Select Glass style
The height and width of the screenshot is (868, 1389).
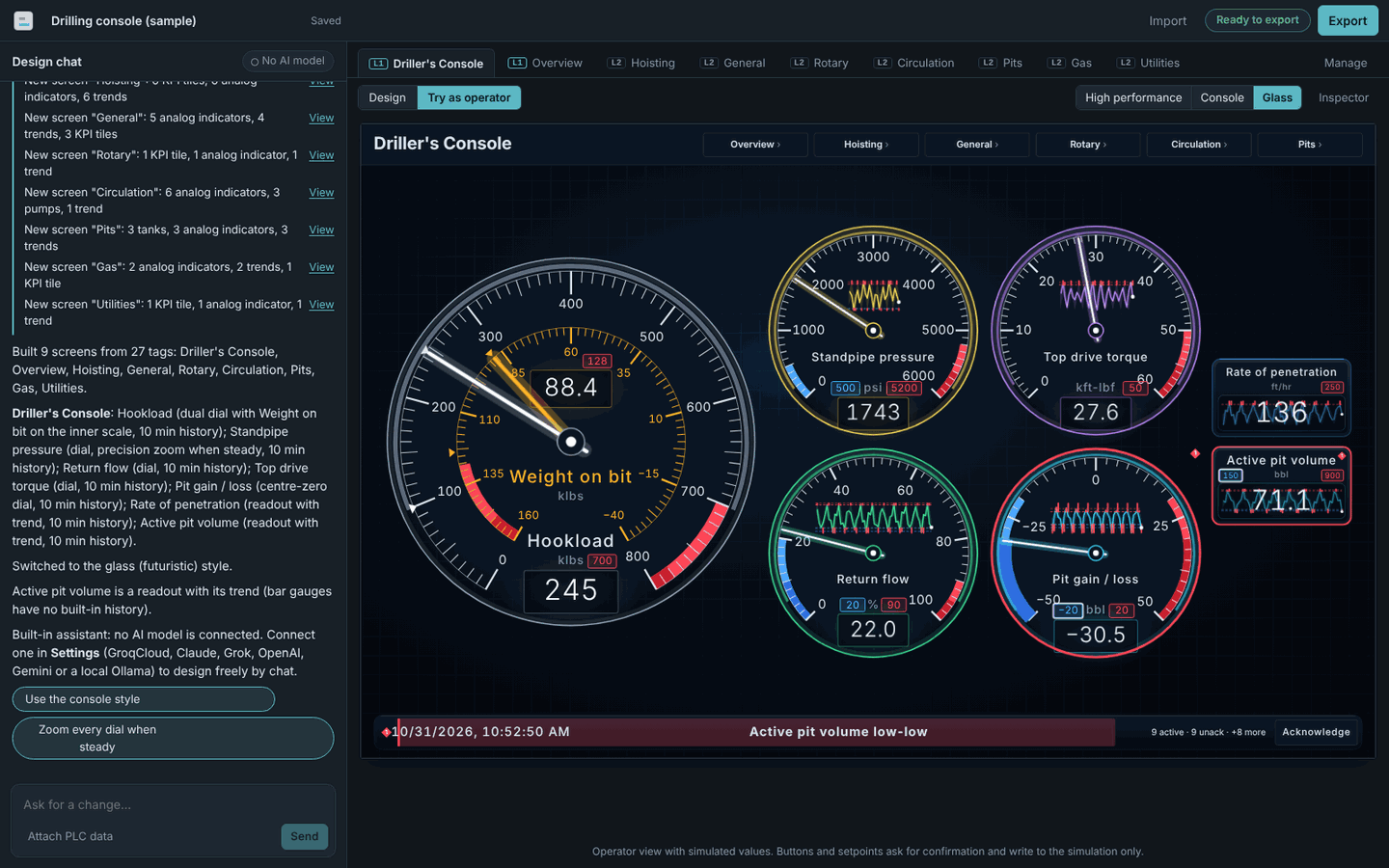click(x=1277, y=97)
